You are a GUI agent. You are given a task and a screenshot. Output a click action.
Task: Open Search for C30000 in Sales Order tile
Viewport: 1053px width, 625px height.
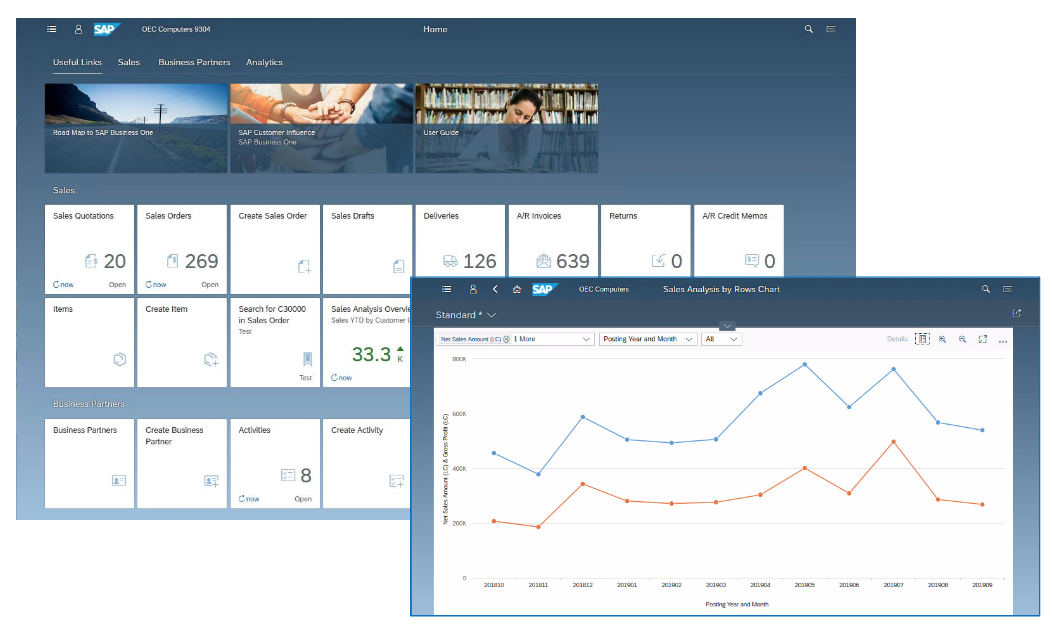point(275,342)
